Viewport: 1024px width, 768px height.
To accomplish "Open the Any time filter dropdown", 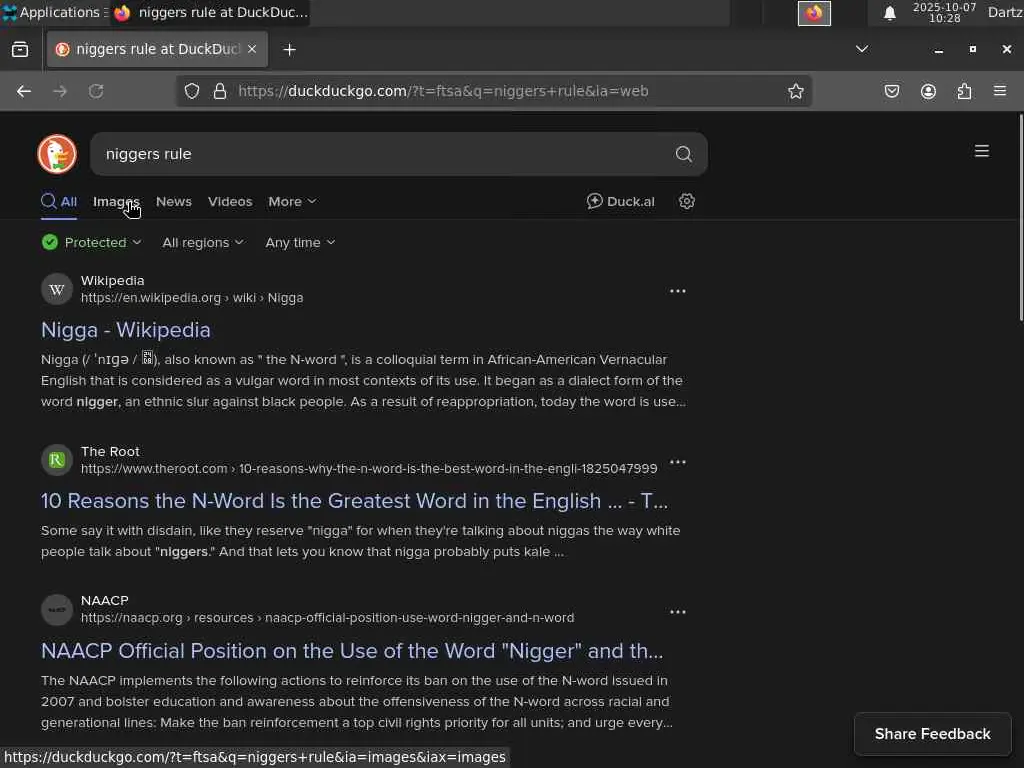I will point(300,242).
